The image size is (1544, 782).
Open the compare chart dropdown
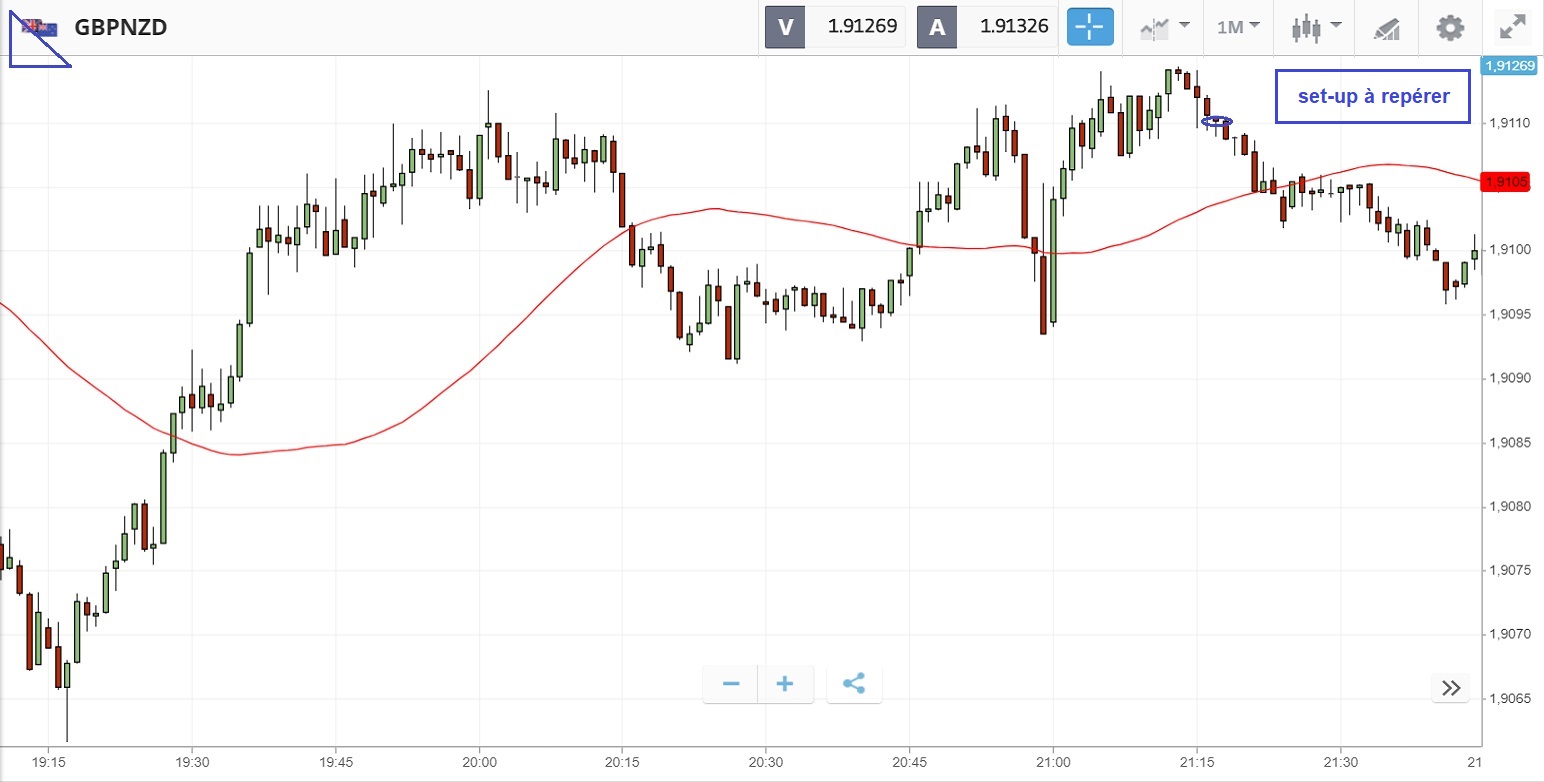tap(1165, 27)
